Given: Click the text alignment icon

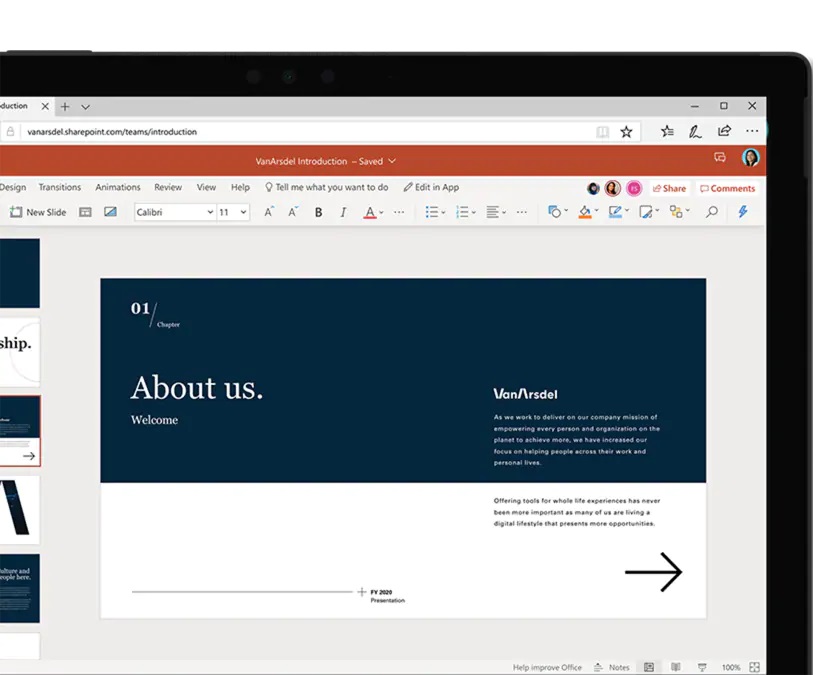Looking at the screenshot, I should [492, 212].
